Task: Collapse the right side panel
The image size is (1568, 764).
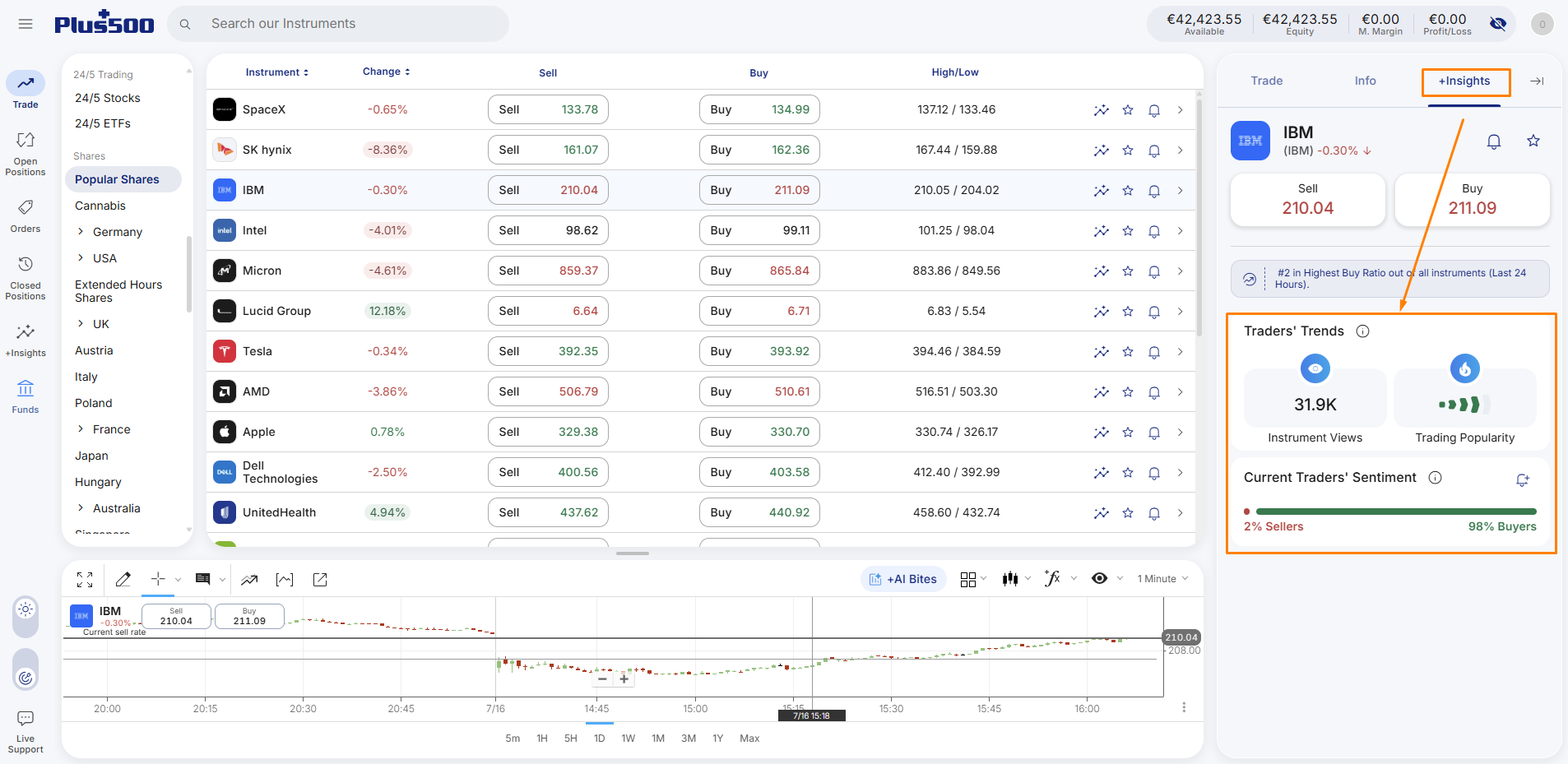Action: [1537, 81]
